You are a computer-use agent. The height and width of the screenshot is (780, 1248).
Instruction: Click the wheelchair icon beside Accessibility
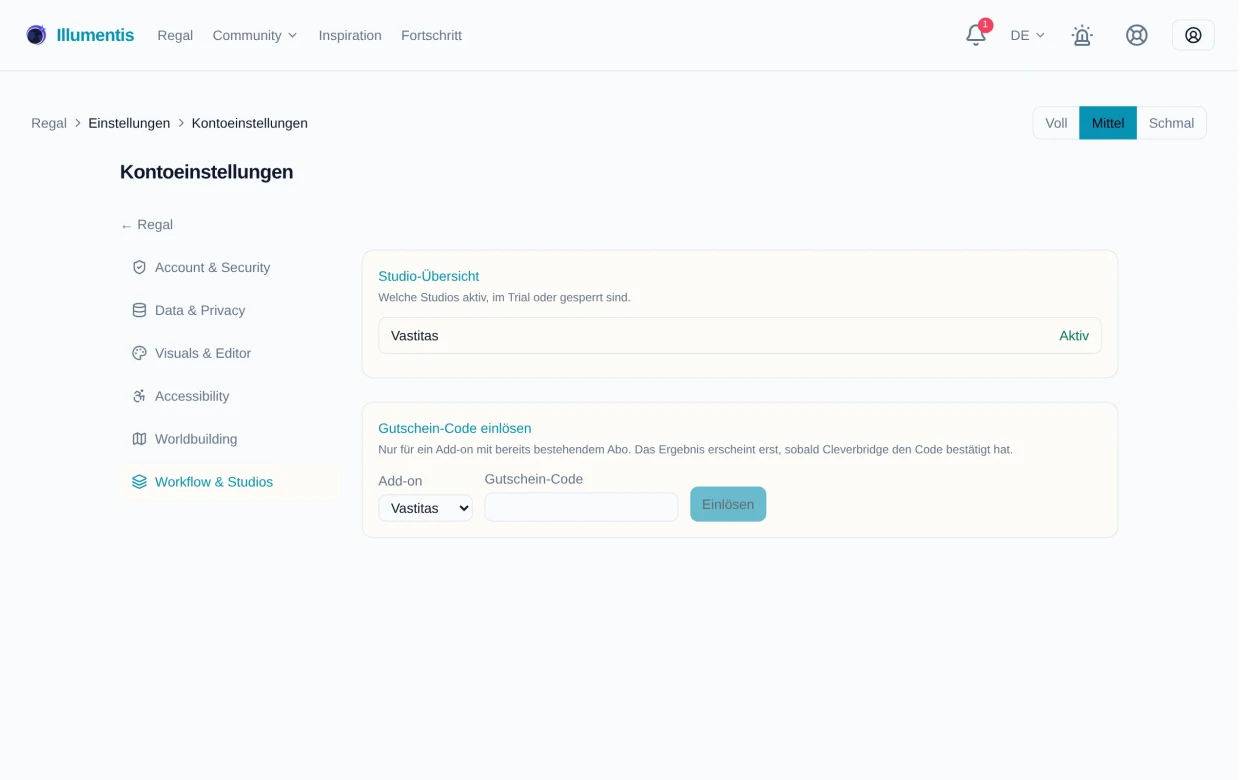coord(139,397)
